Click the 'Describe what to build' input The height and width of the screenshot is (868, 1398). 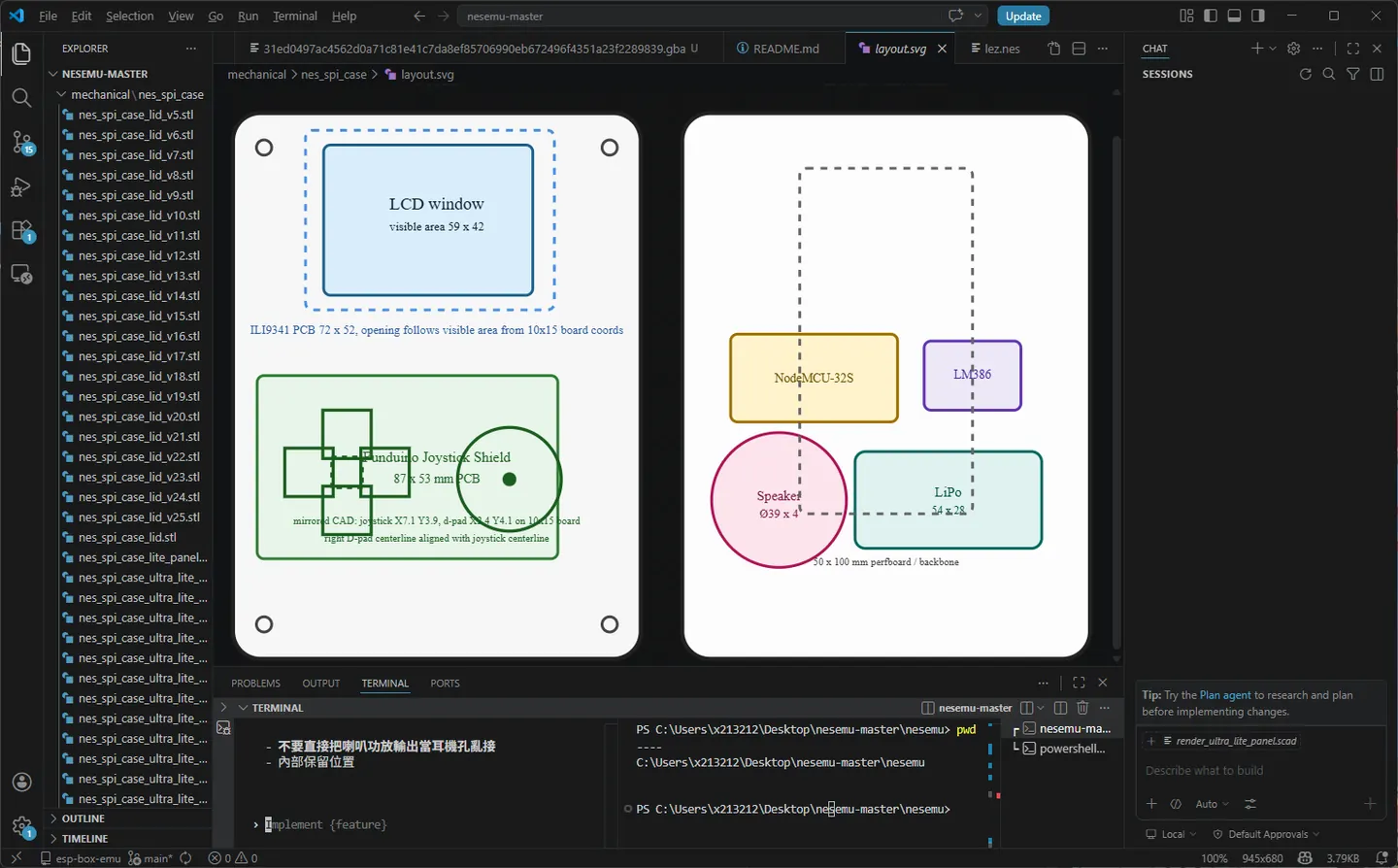click(x=1260, y=771)
